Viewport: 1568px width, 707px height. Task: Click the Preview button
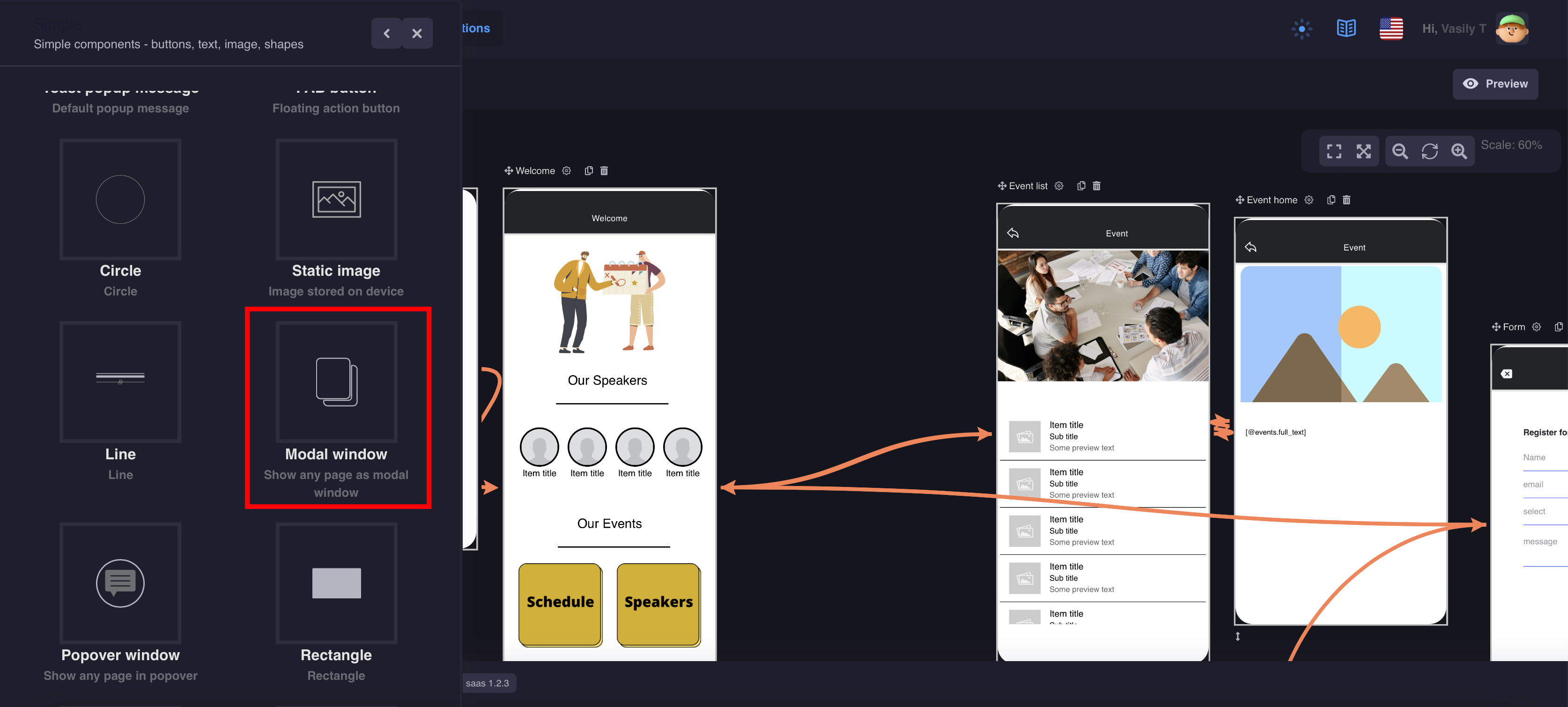[1495, 84]
